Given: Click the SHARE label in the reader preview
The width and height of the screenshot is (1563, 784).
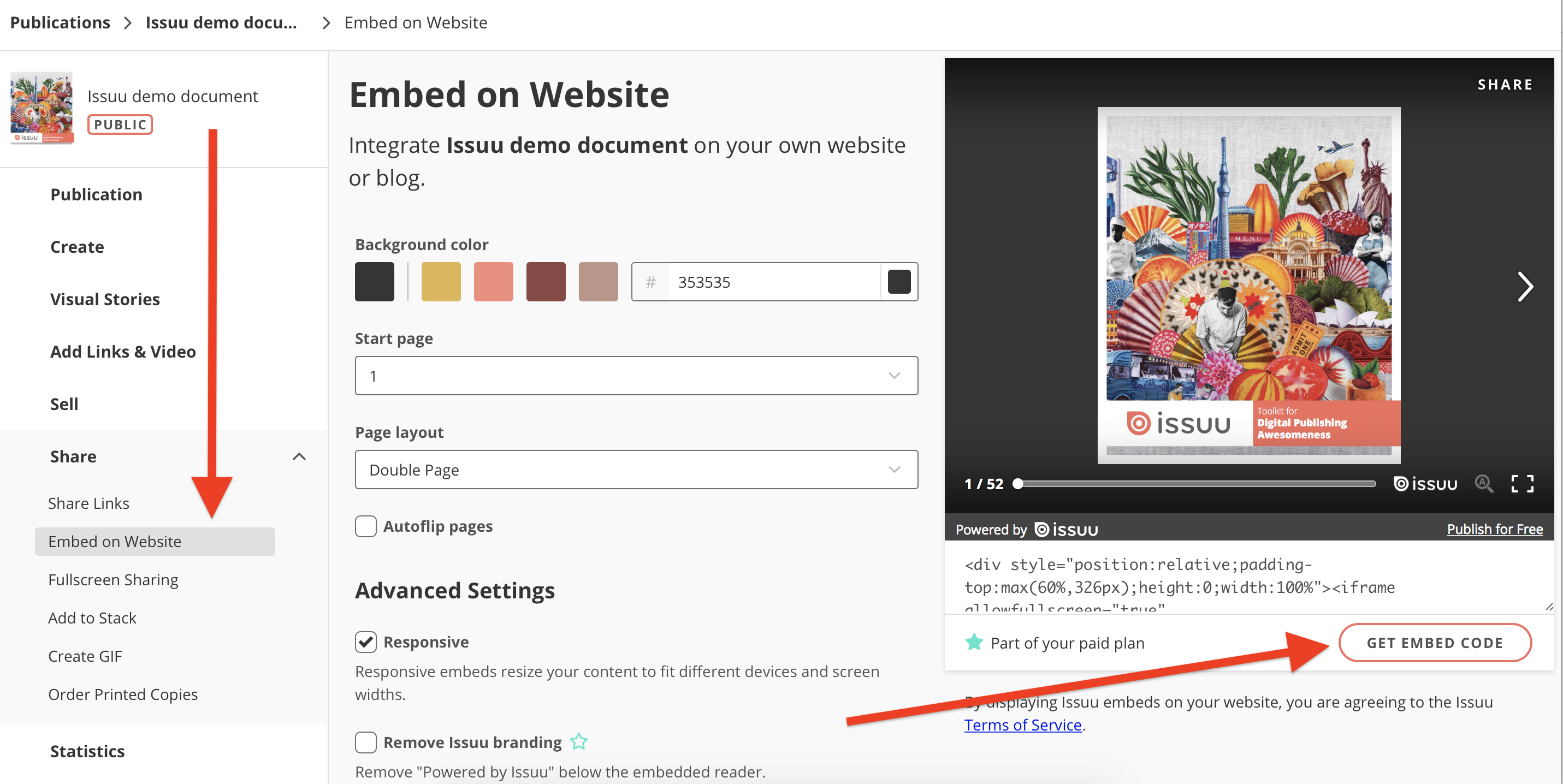Looking at the screenshot, I should click(1505, 85).
